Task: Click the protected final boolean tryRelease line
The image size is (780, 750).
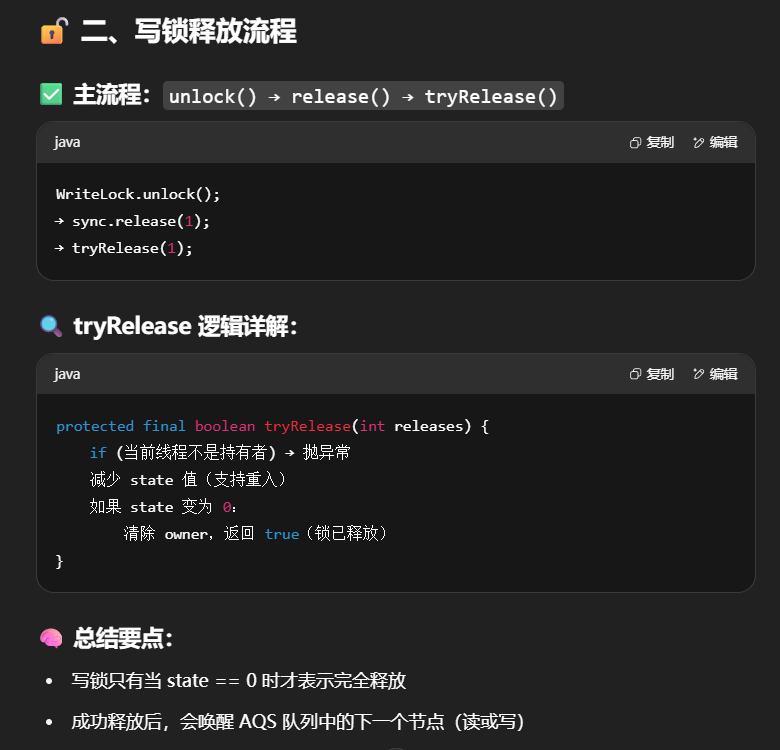Action: coord(272,426)
